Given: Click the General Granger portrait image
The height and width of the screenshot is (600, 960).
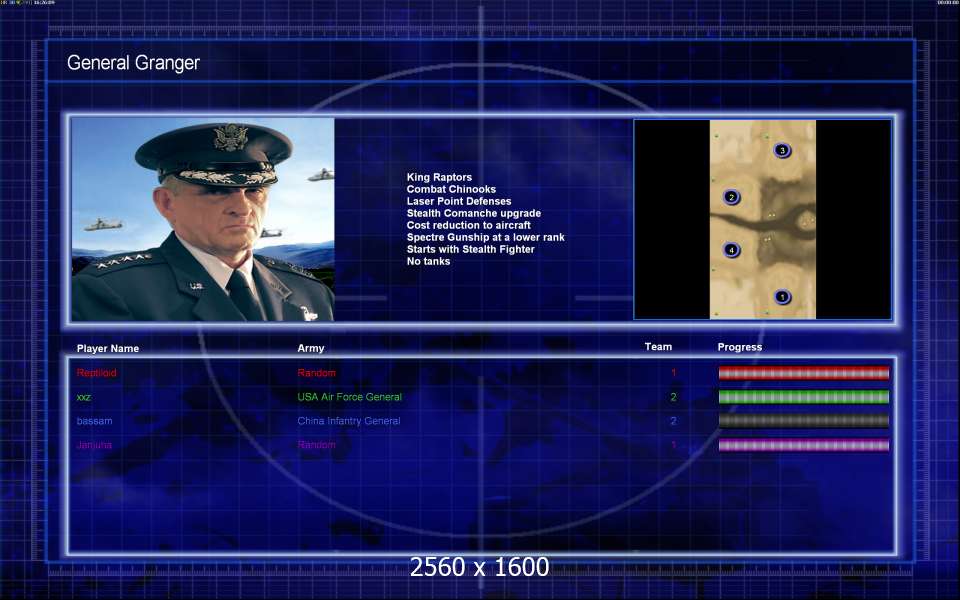Looking at the screenshot, I should click(x=203, y=219).
